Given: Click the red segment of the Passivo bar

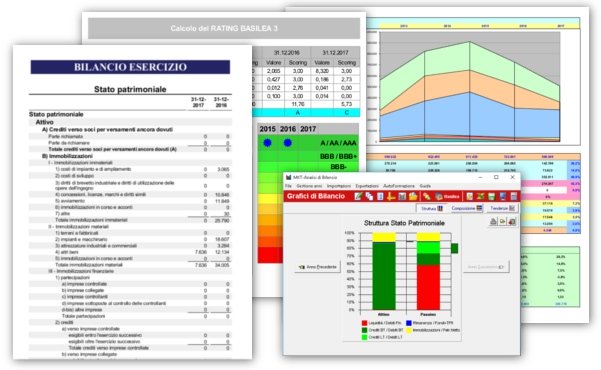Looking at the screenshot, I should (428, 287).
